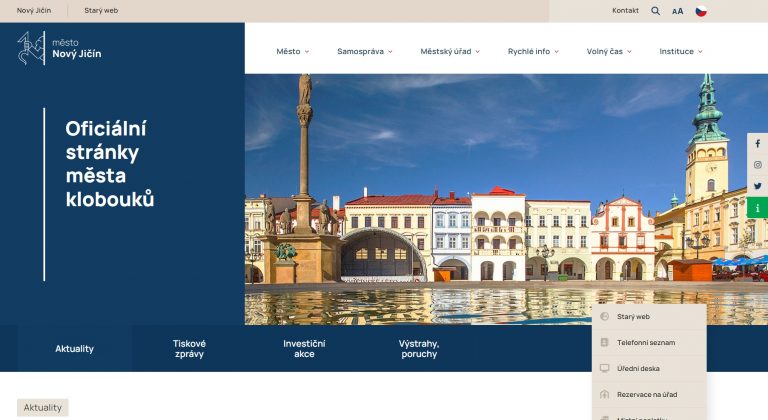Click the Rezervace na úřad icon
This screenshot has height=420, width=768.
click(x=604, y=394)
